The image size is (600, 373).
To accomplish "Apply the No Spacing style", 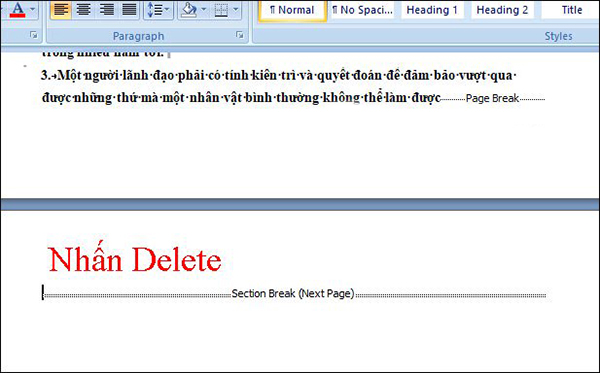I will tap(362, 10).
